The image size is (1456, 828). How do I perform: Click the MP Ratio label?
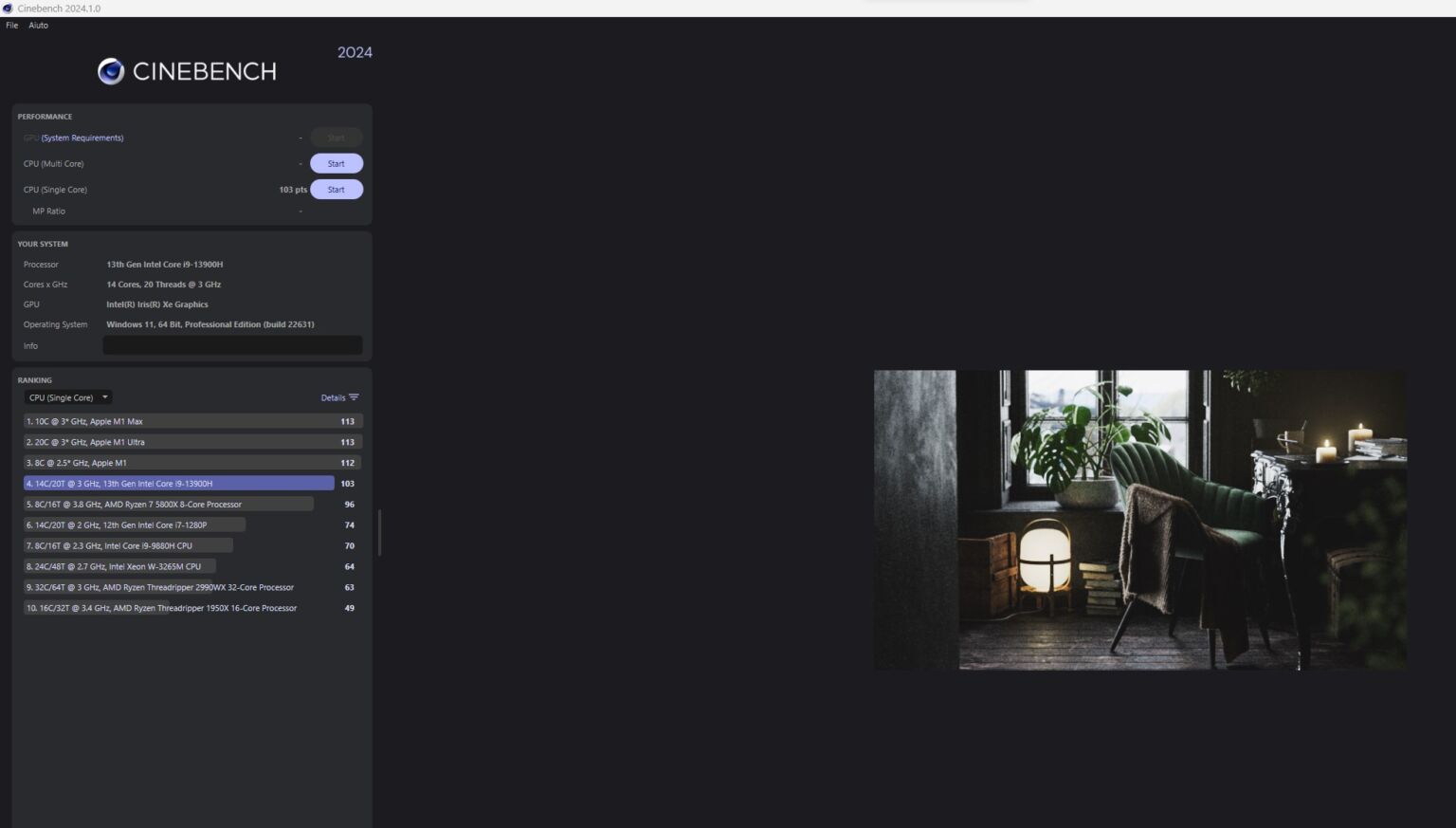pyautogui.click(x=49, y=212)
